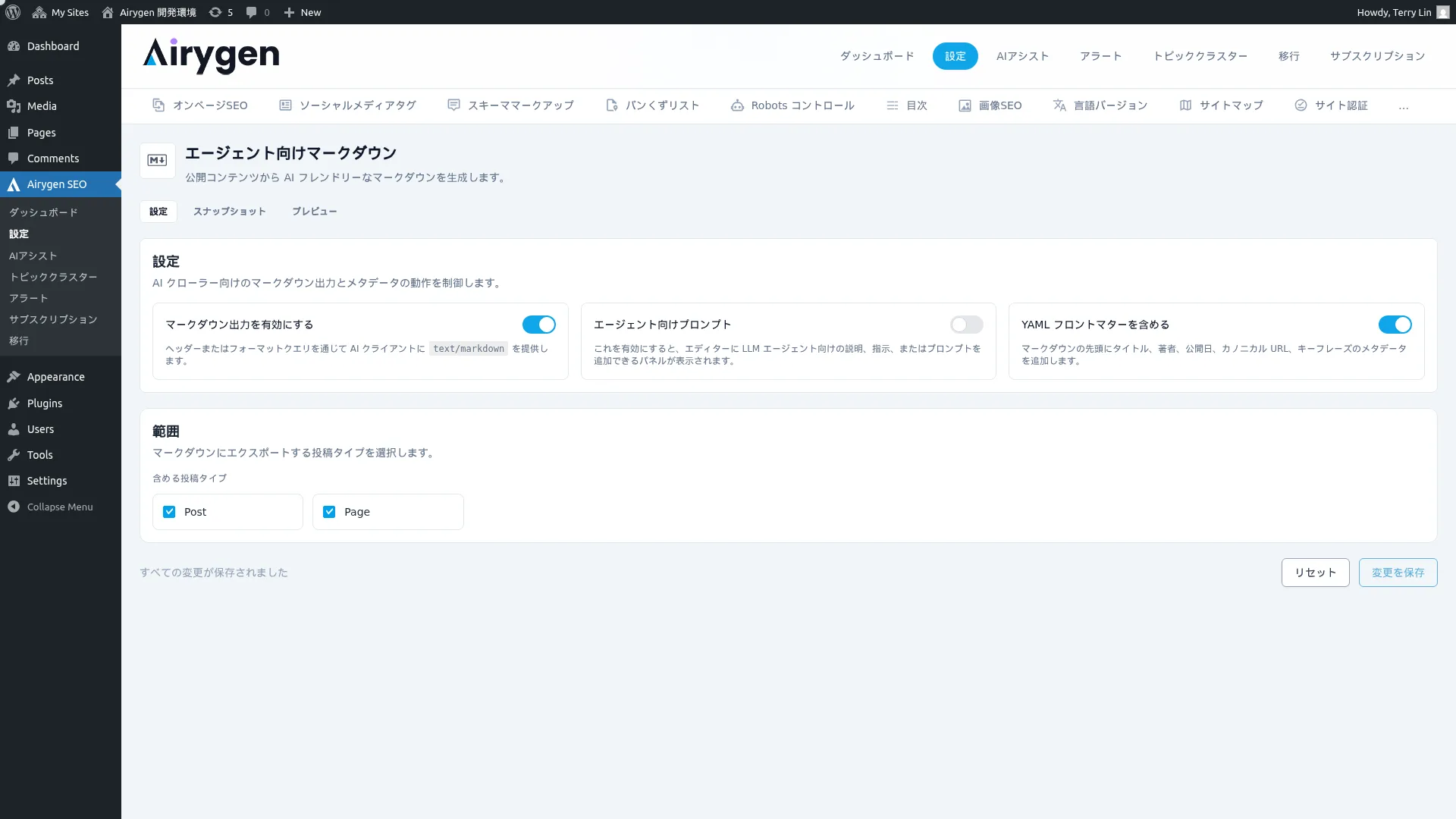Select Airygen SEO in the sidebar

point(61,184)
